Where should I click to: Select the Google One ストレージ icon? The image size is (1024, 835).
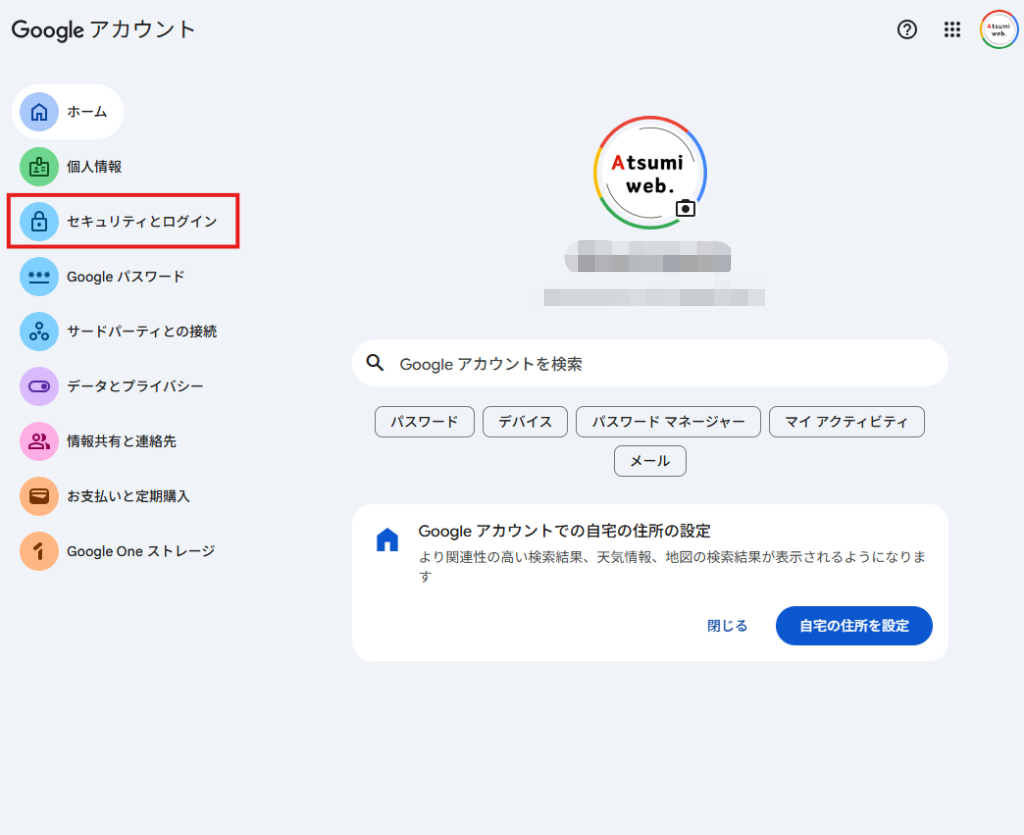(x=39, y=551)
